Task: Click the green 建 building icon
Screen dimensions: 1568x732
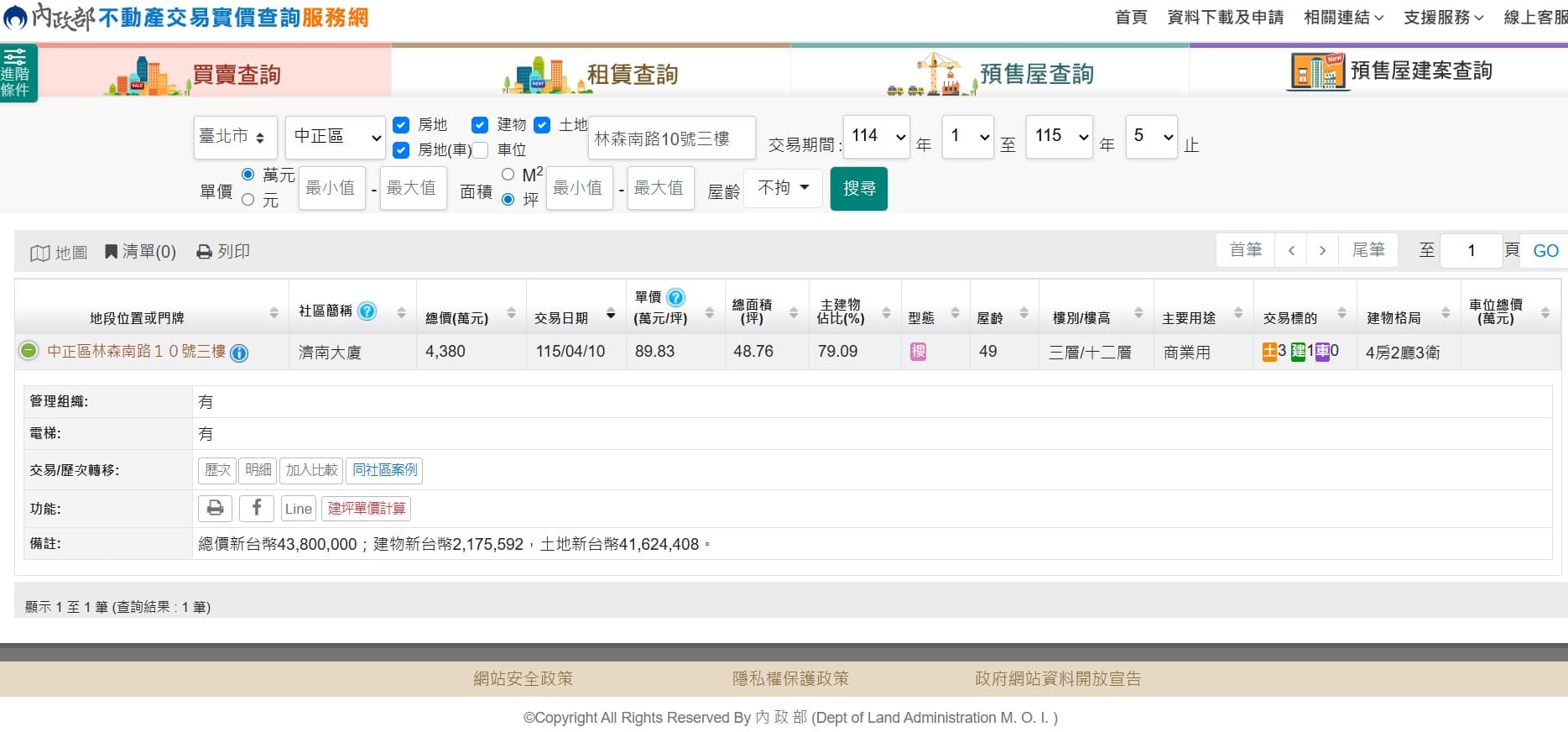Action: click(x=1298, y=352)
